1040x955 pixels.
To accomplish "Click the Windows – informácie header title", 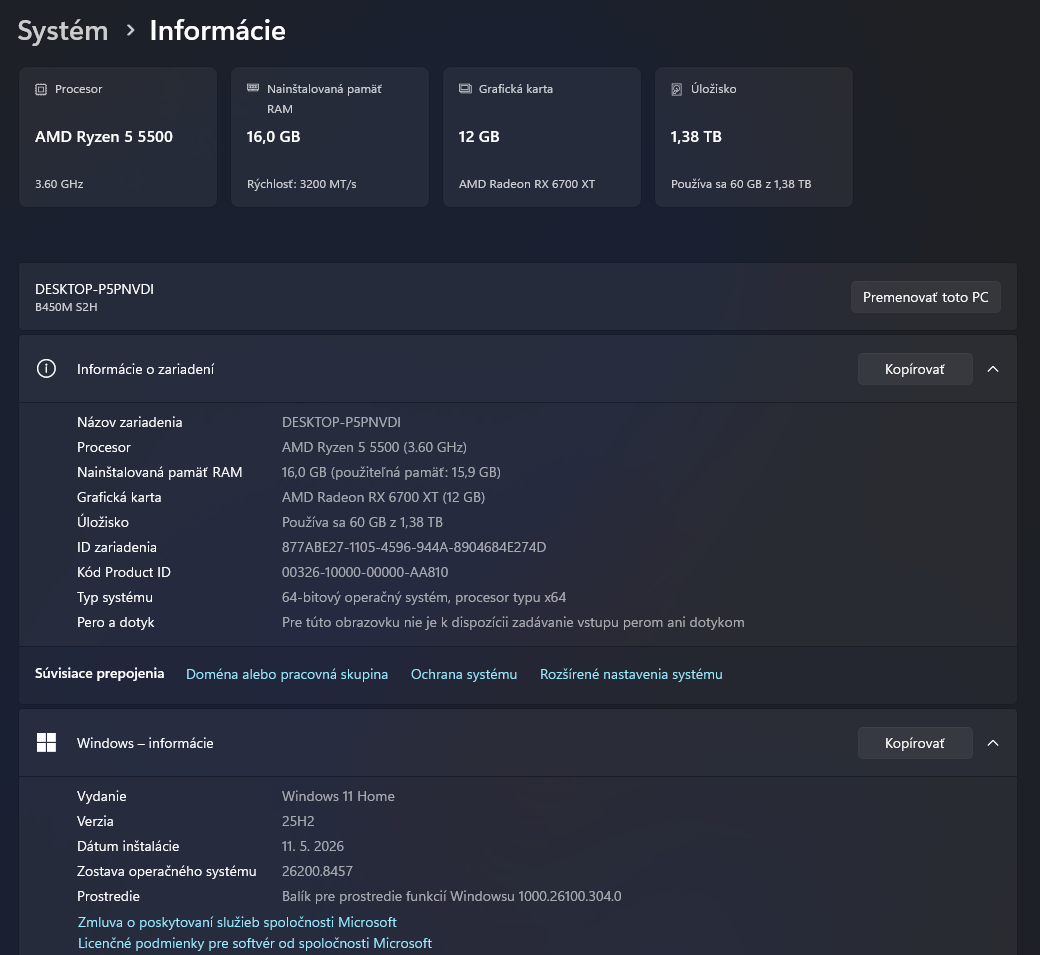I will click(x=145, y=743).
